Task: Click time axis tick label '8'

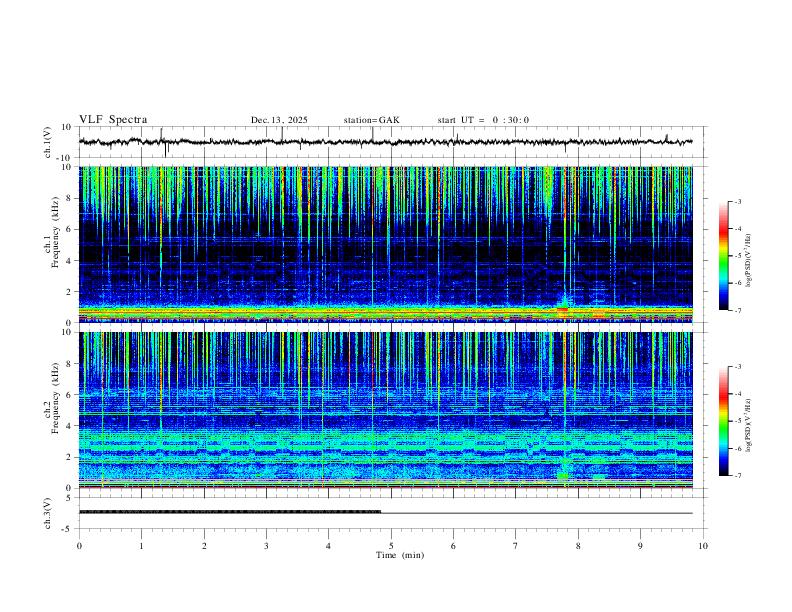Action: pos(578,546)
